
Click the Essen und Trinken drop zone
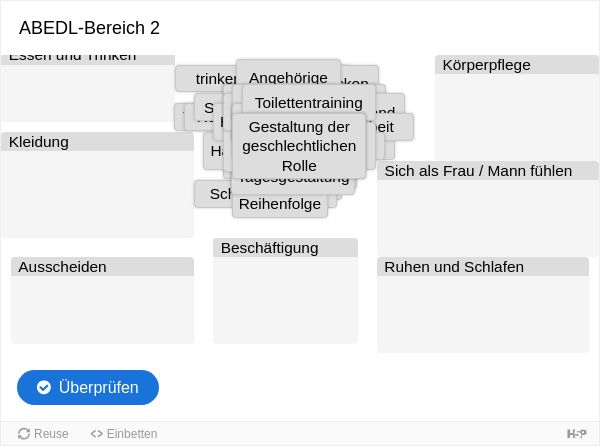pos(88,88)
